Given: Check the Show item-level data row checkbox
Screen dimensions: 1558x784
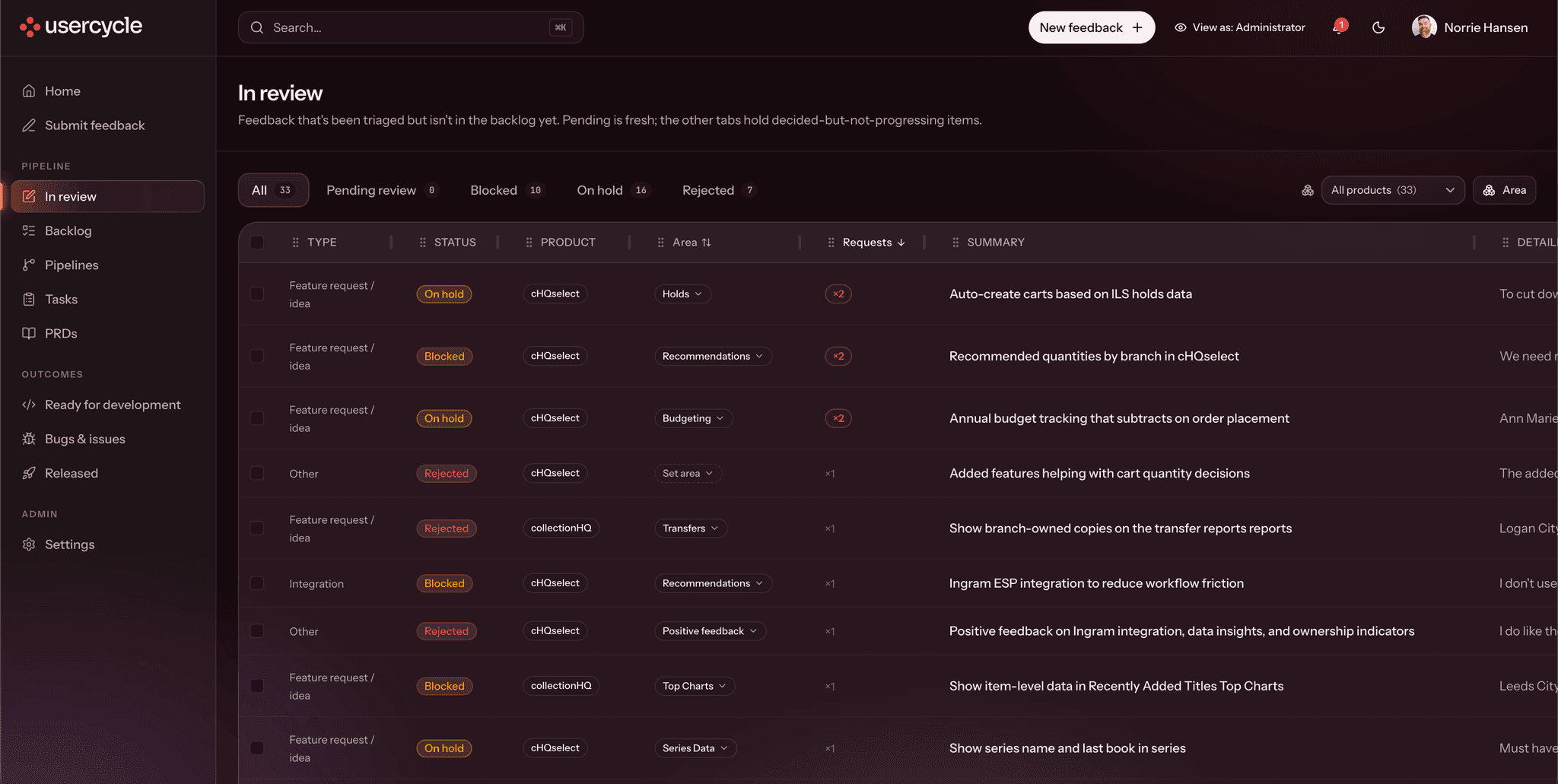Looking at the screenshot, I should (x=257, y=686).
